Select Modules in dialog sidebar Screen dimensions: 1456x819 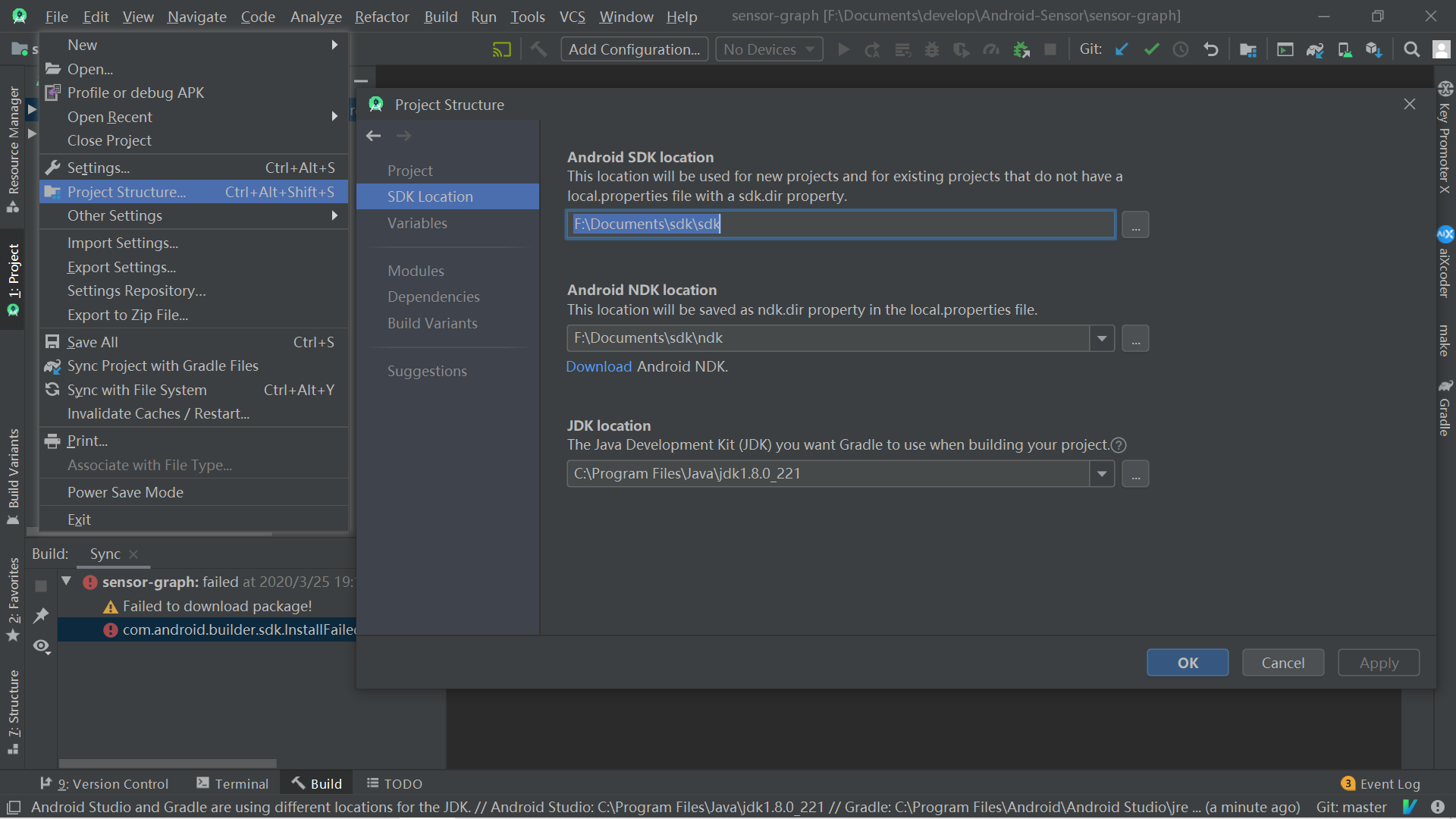[447, 271]
